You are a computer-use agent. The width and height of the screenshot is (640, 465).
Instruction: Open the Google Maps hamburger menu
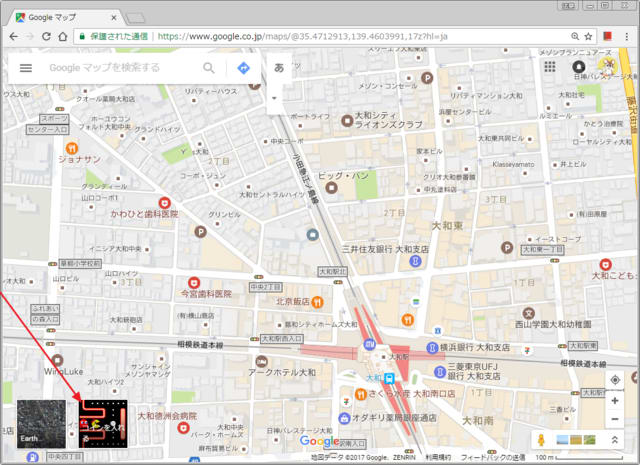(26, 68)
